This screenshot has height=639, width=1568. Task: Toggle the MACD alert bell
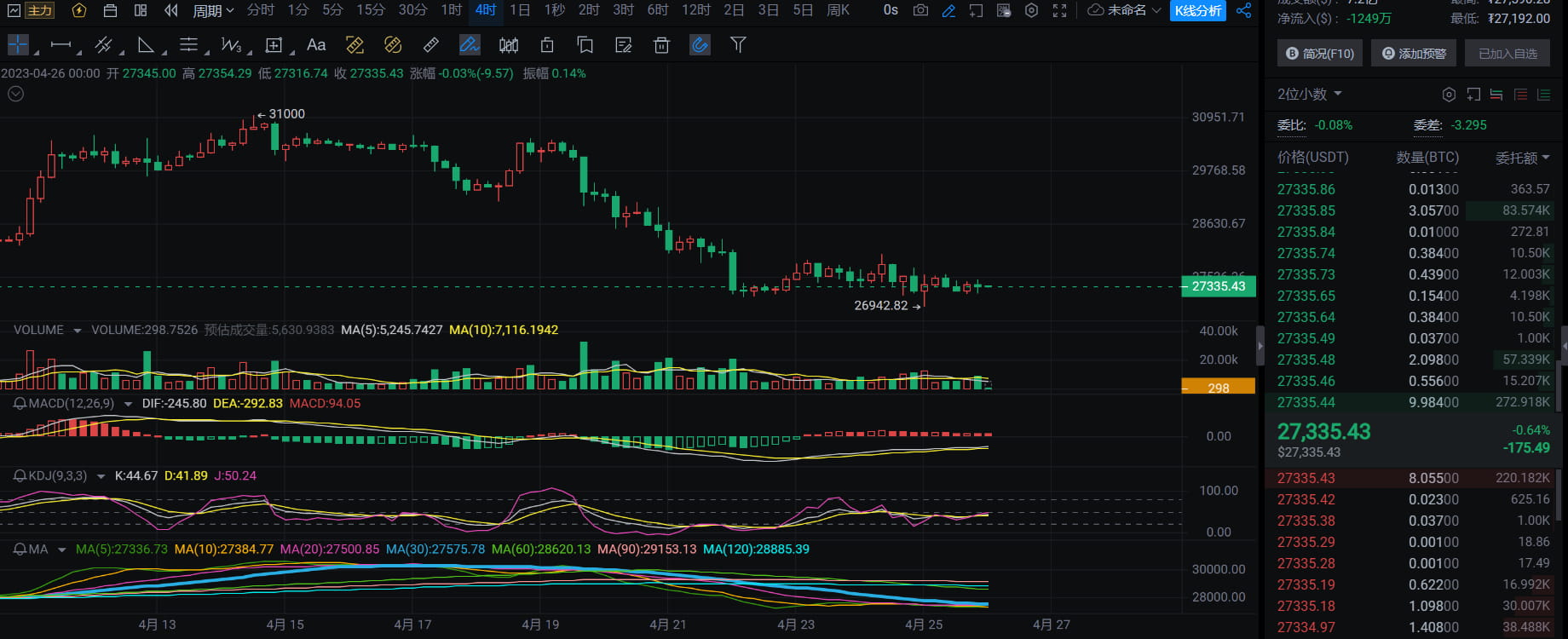[x=20, y=404]
